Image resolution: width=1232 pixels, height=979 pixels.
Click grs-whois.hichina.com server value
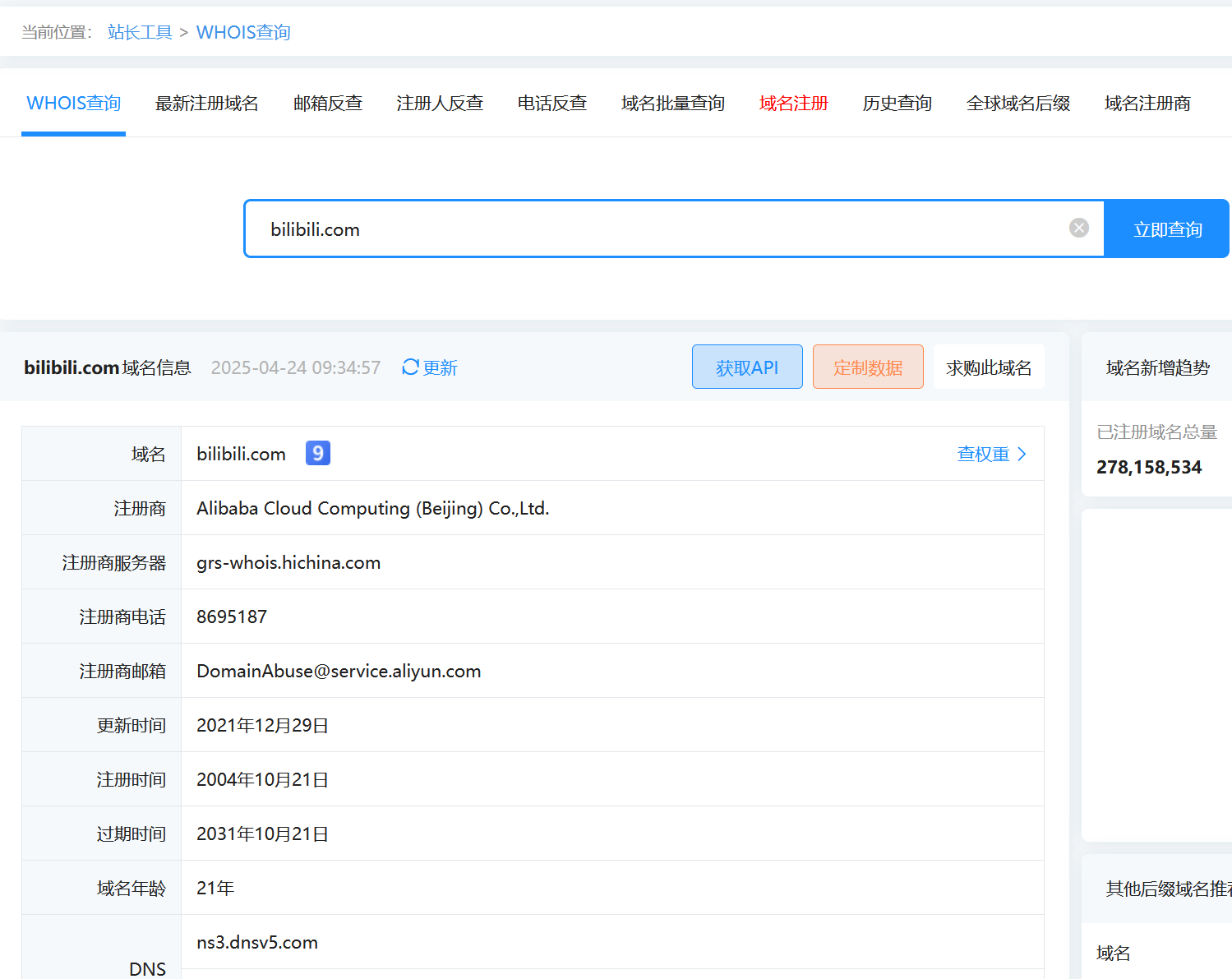coord(288,562)
